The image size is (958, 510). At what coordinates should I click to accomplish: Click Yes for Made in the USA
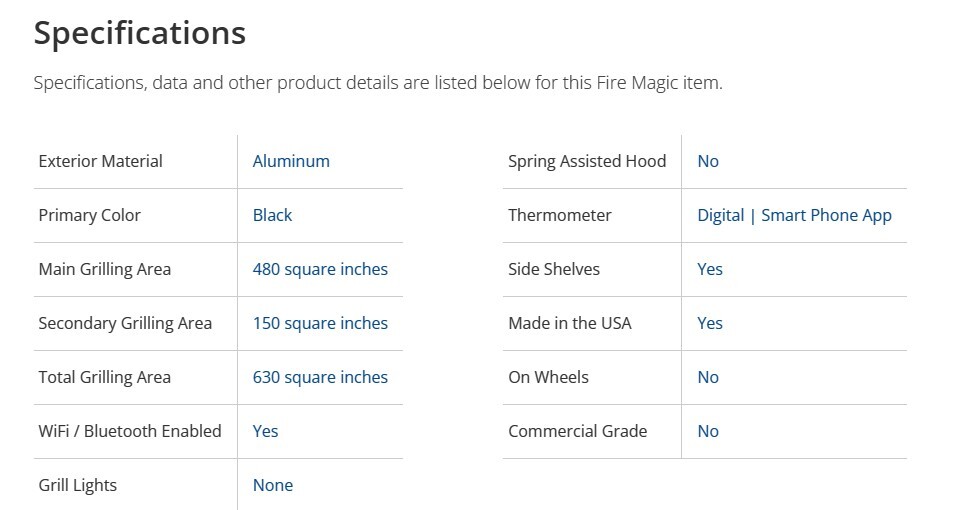(x=710, y=323)
